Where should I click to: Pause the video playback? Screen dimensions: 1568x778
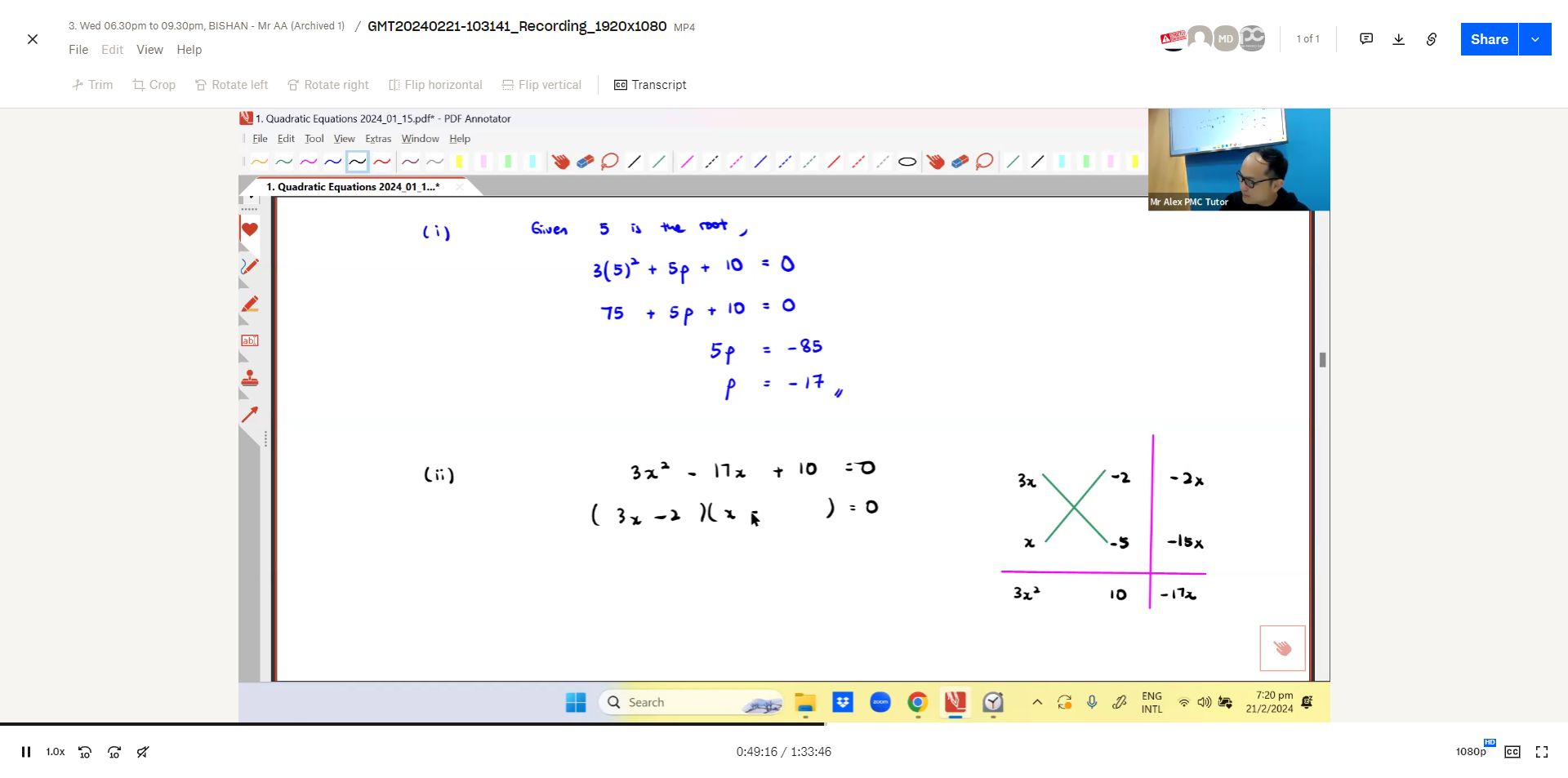(x=26, y=752)
